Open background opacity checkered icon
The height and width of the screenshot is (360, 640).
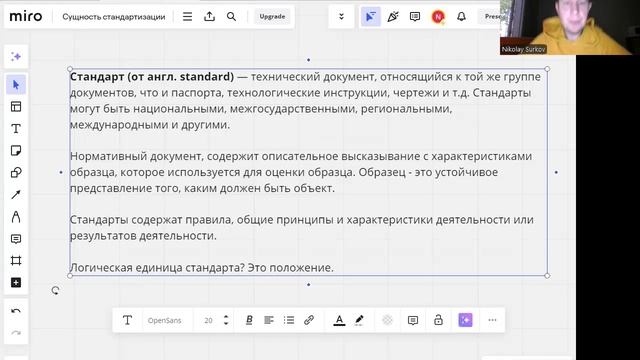point(387,320)
